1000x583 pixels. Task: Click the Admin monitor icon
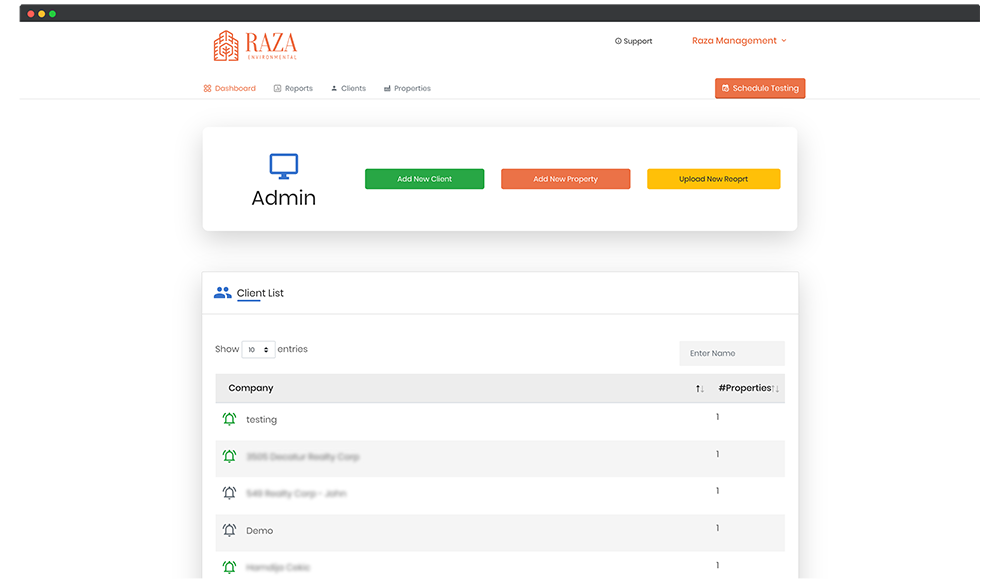click(x=284, y=166)
